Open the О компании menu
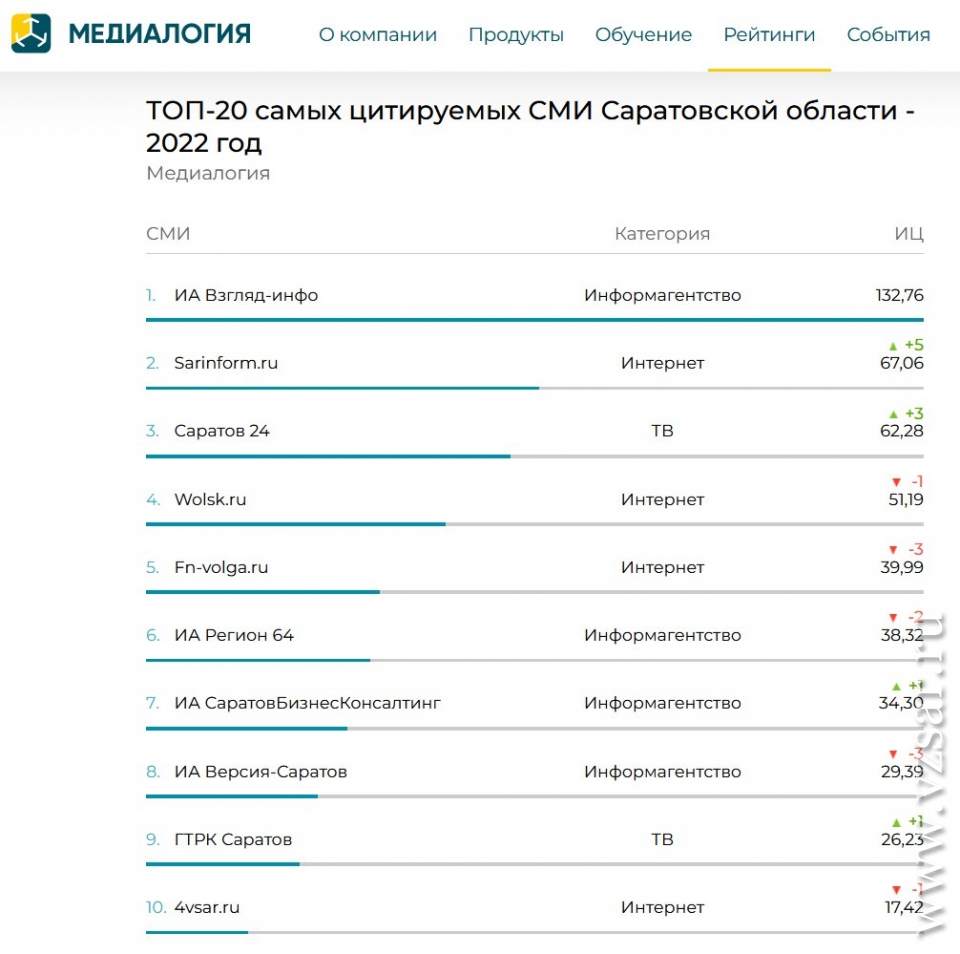This screenshot has height=954, width=960. [378, 35]
